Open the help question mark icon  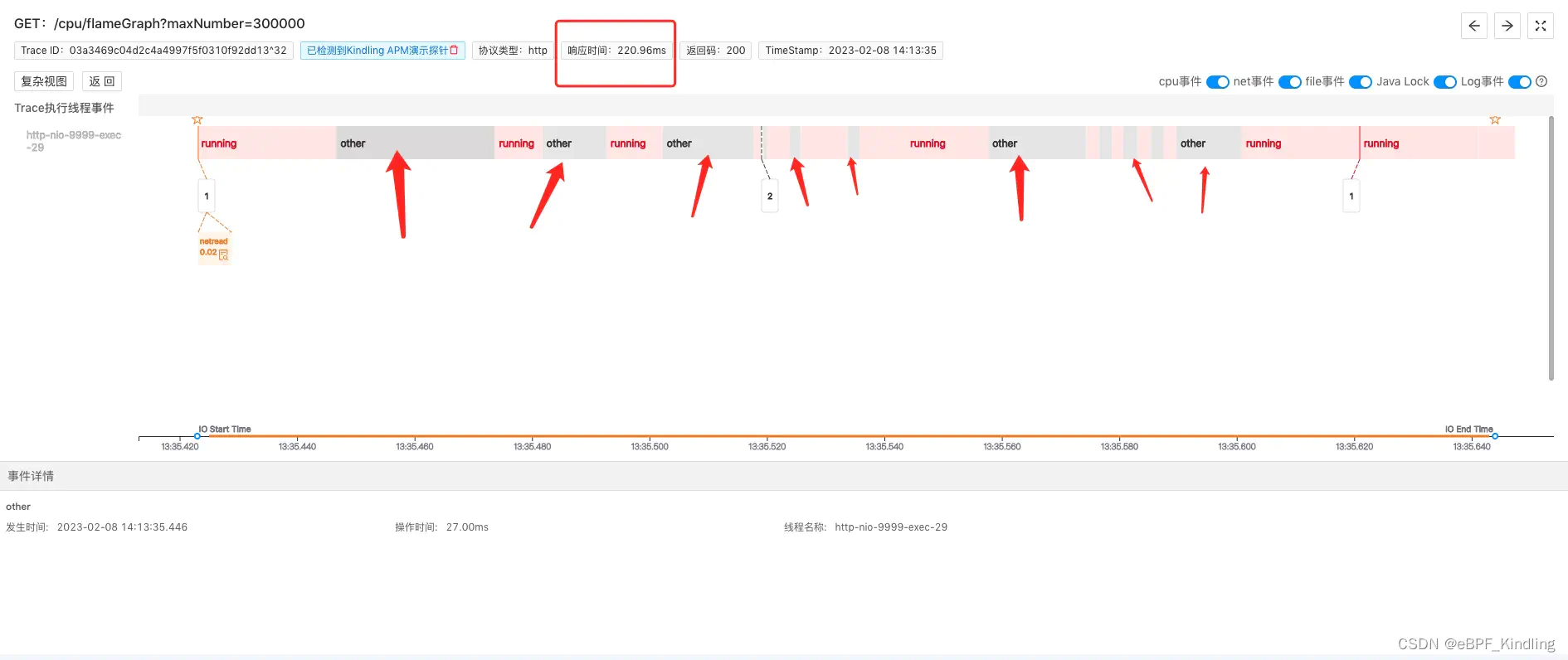[1541, 81]
